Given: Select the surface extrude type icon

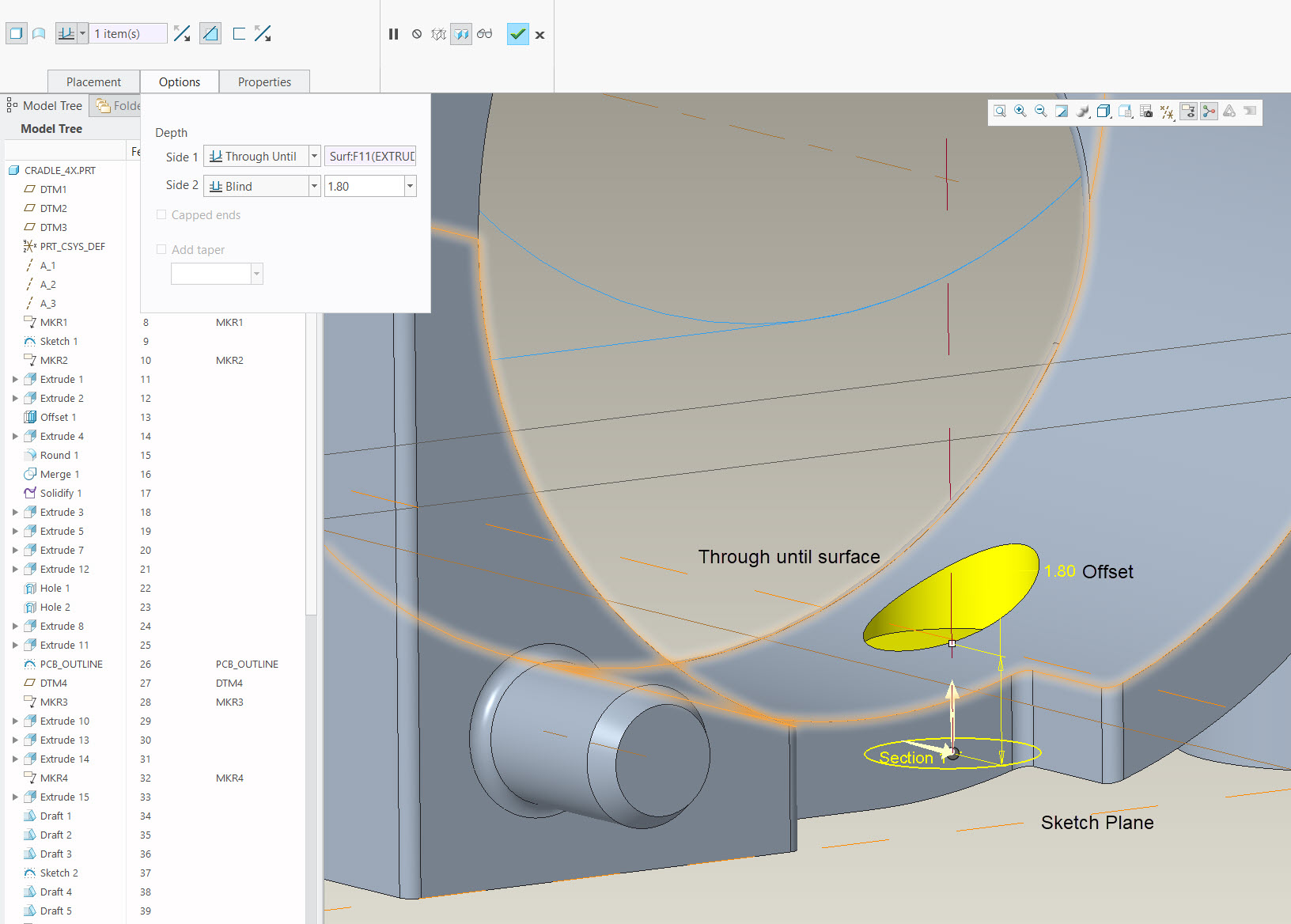Looking at the screenshot, I should [38, 33].
